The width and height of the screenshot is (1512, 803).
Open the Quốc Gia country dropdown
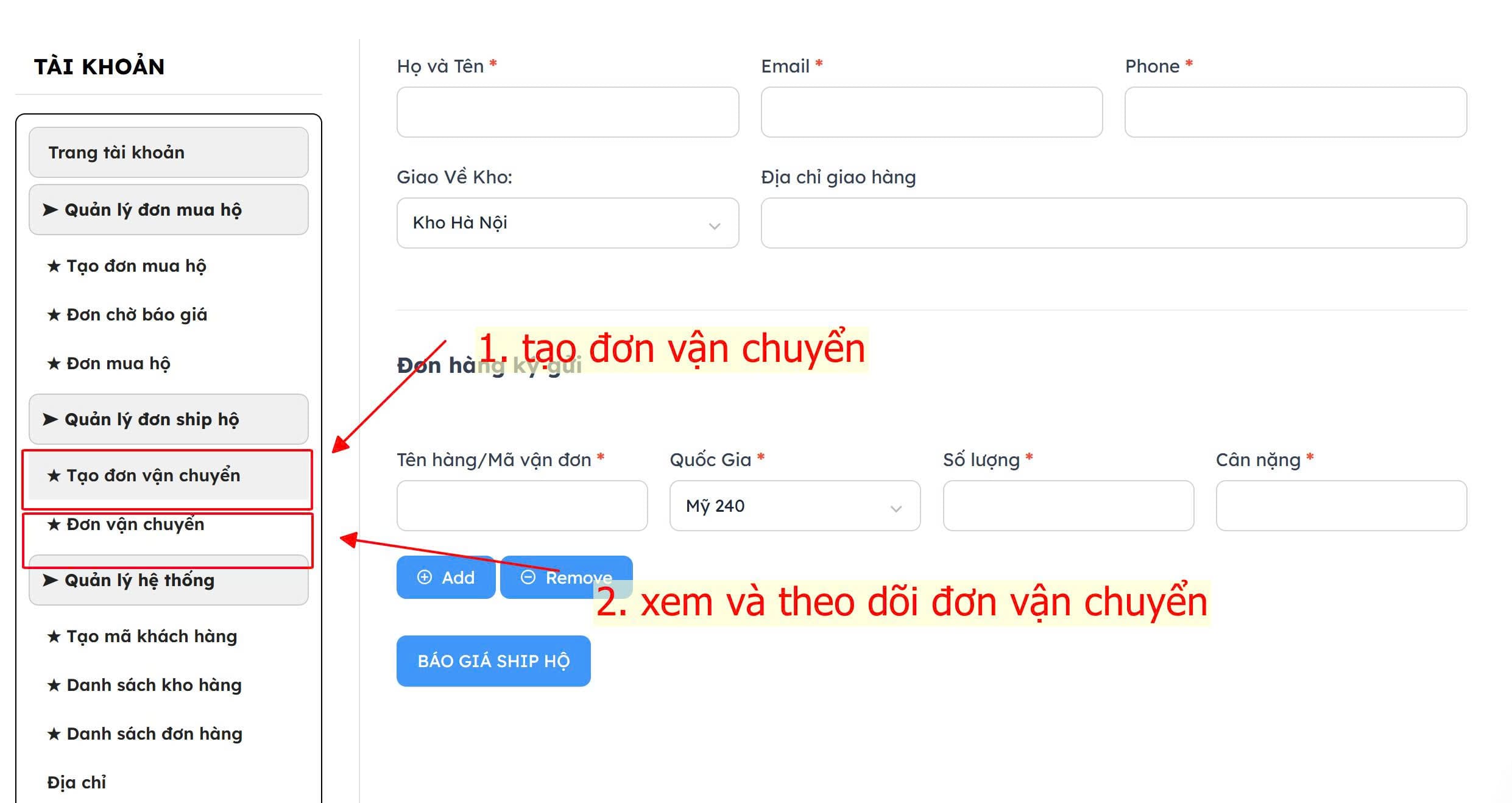point(795,506)
